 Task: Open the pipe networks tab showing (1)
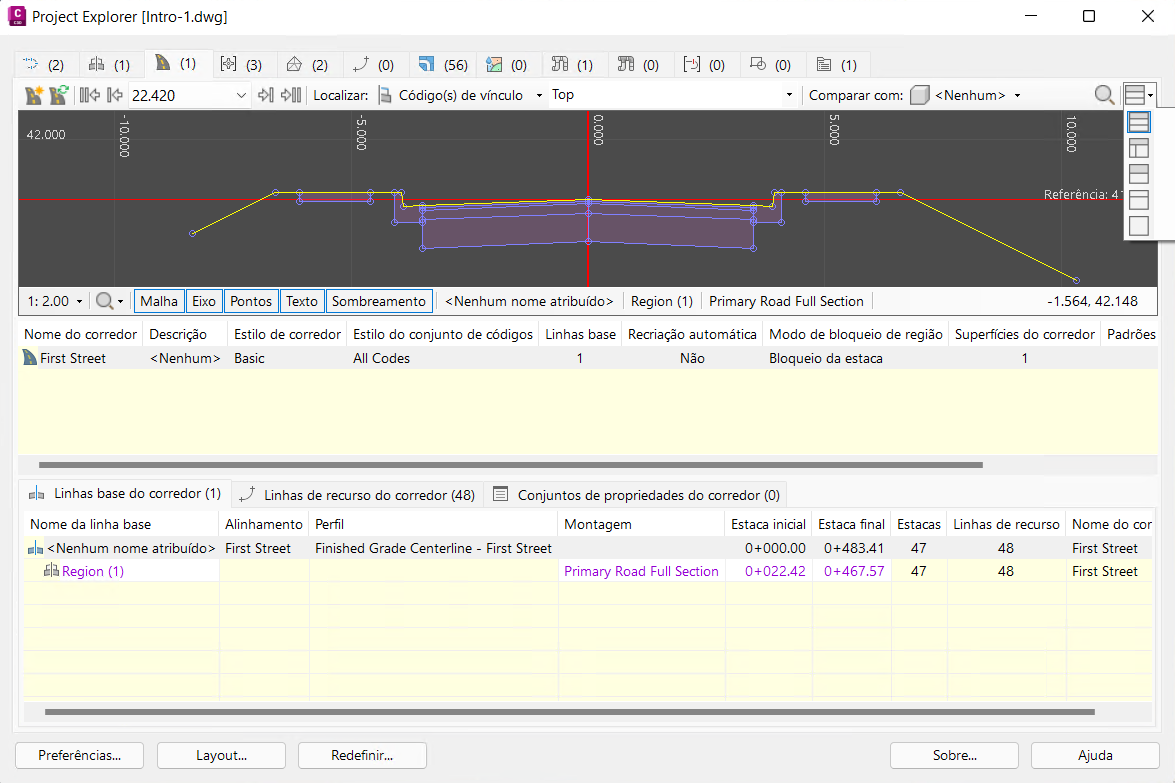click(x=574, y=64)
